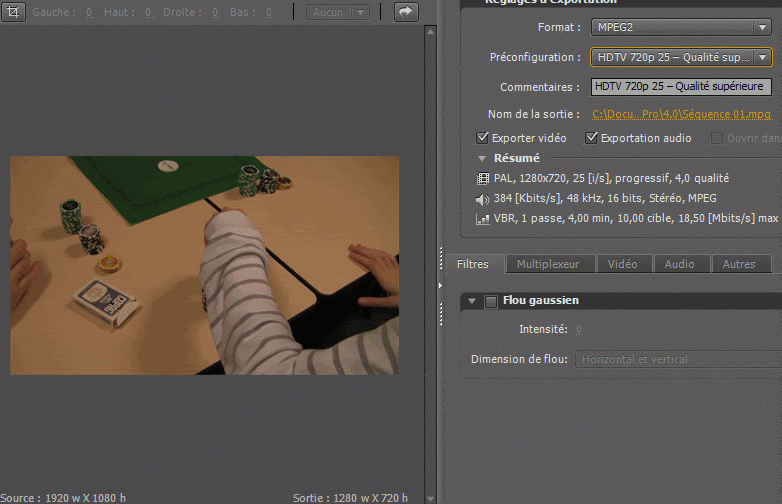Edit the Commentaires text field
This screenshot has width=782, height=504.
coord(681,87)
